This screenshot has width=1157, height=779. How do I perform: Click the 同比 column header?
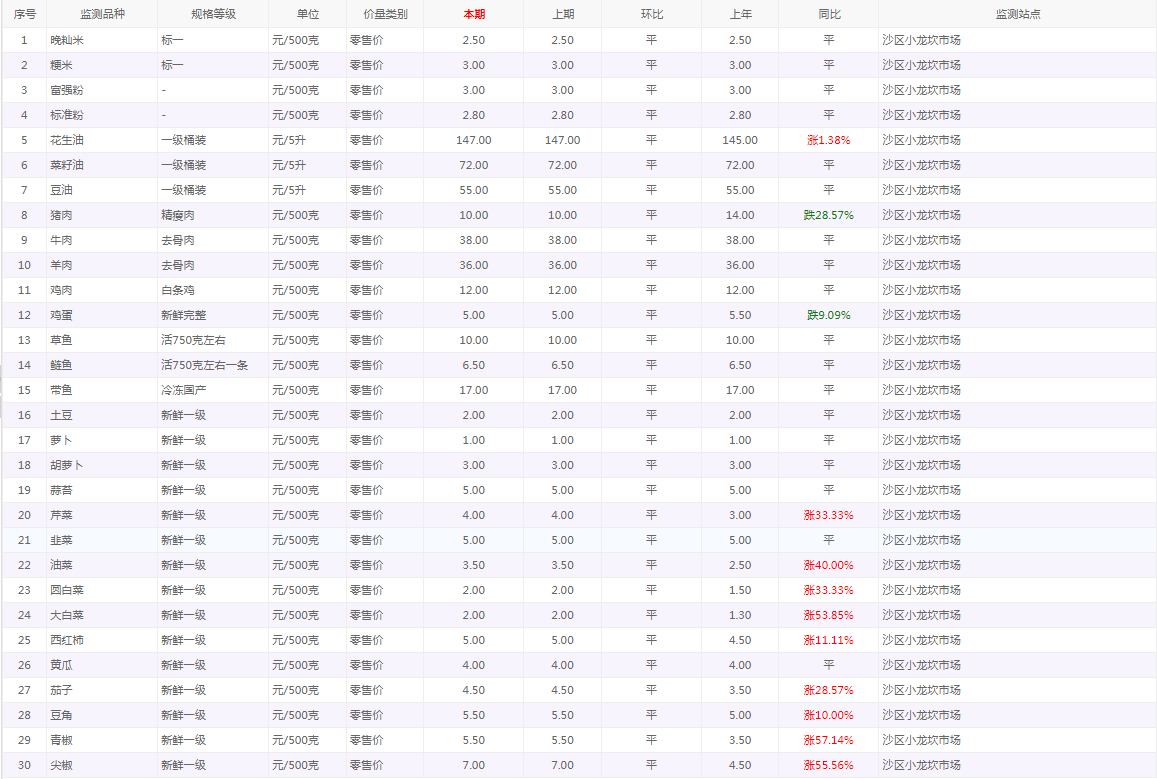point(828,14)
